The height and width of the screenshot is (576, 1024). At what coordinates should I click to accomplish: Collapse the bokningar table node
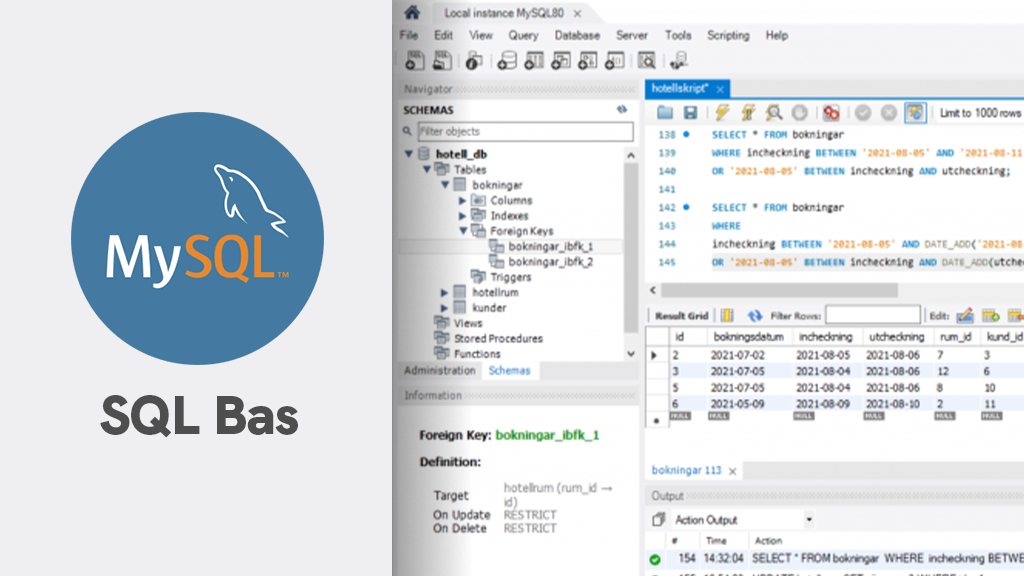point(445,185)
